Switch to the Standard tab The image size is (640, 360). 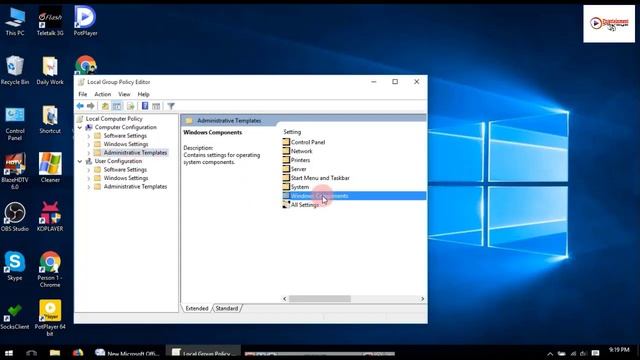pos(227,309)
